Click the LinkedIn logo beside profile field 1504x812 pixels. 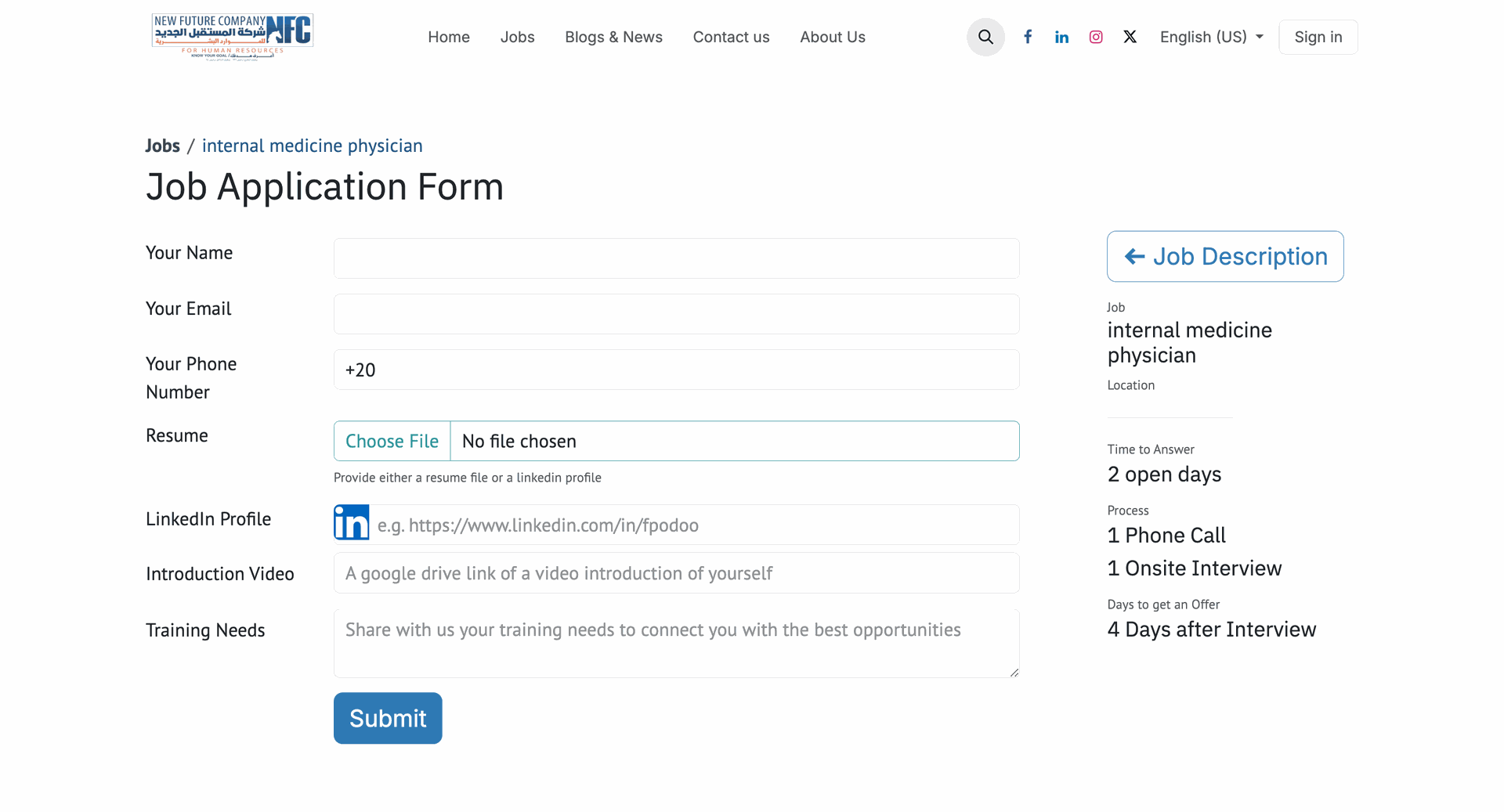coord(352,523)
